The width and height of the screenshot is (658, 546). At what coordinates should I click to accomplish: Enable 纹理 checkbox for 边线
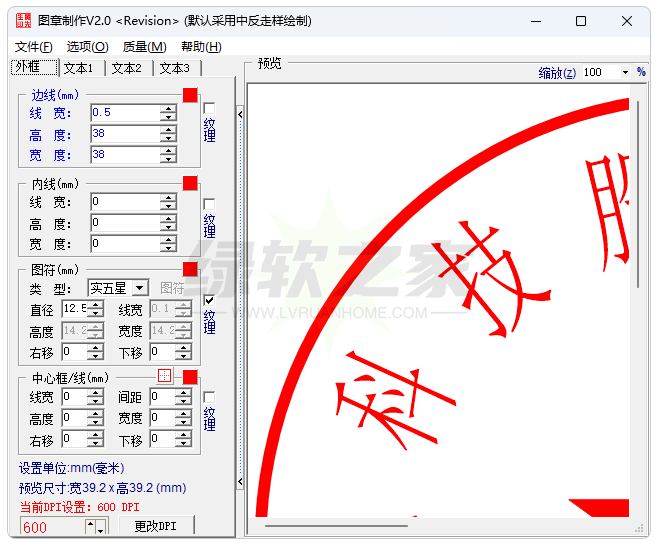(209, 108)
